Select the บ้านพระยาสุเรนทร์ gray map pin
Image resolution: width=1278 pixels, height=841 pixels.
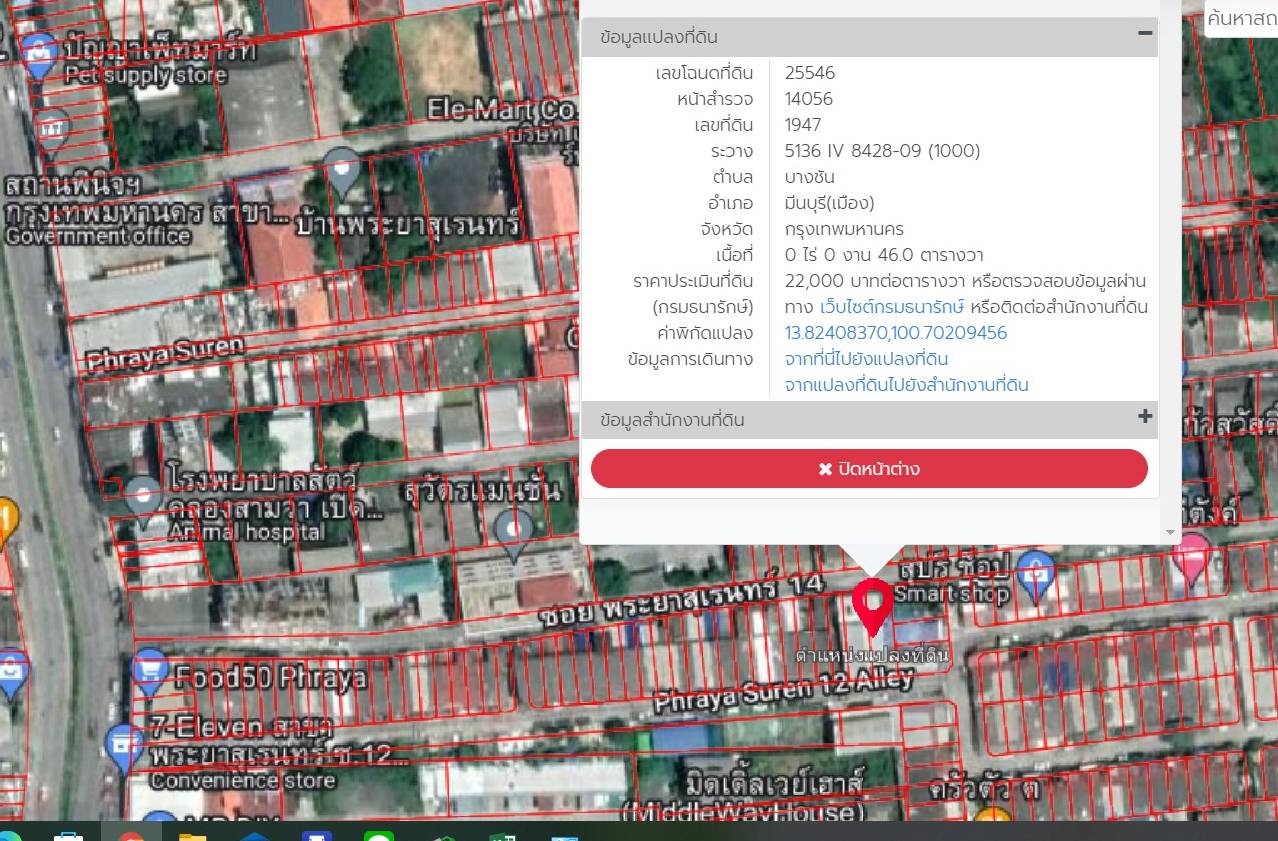[x=342, y=172]
